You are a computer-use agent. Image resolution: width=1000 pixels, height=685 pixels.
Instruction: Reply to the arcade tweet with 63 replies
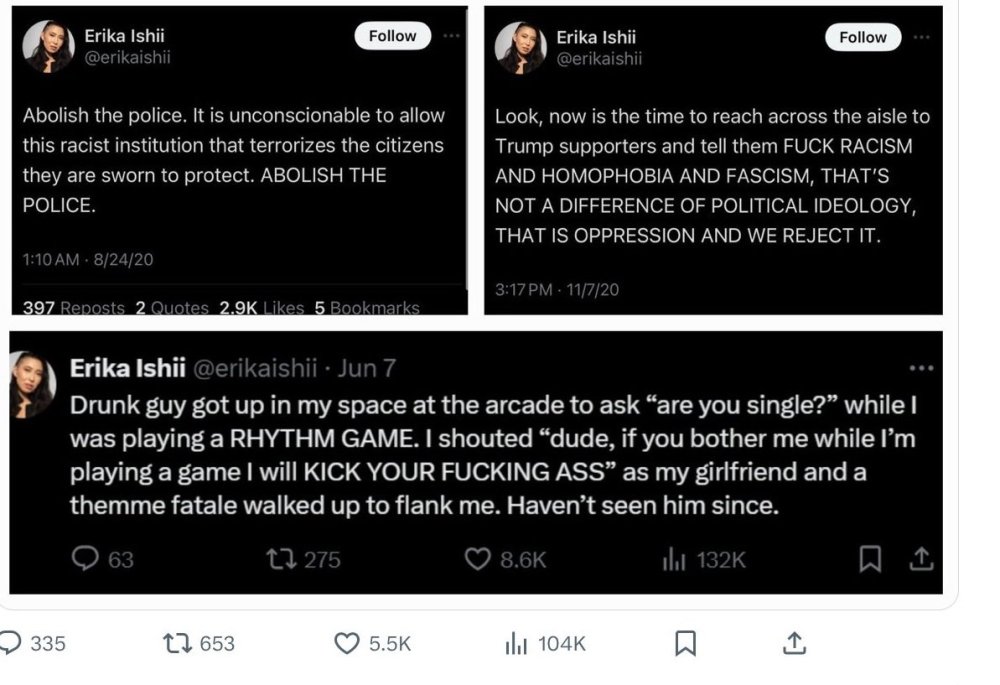[x=87, y=559]
